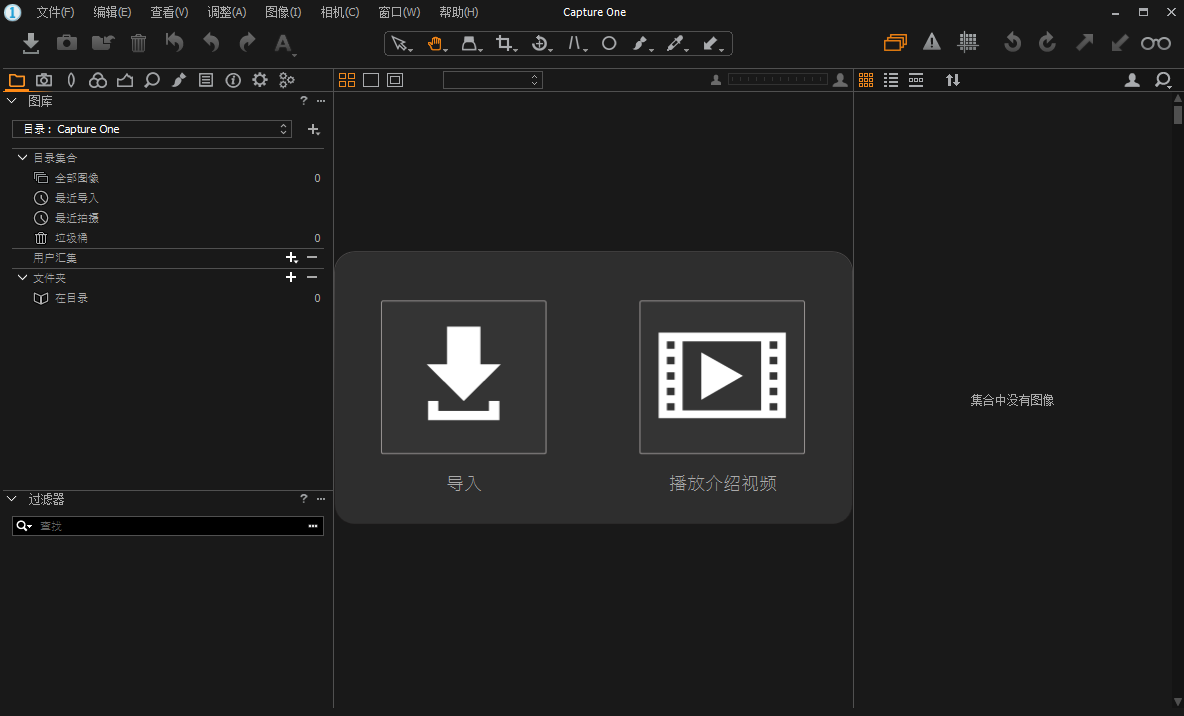The width and height of the screenshot is (1184, 716).
Task: Open the 编辑(E) menu
Action: [112, 12]
